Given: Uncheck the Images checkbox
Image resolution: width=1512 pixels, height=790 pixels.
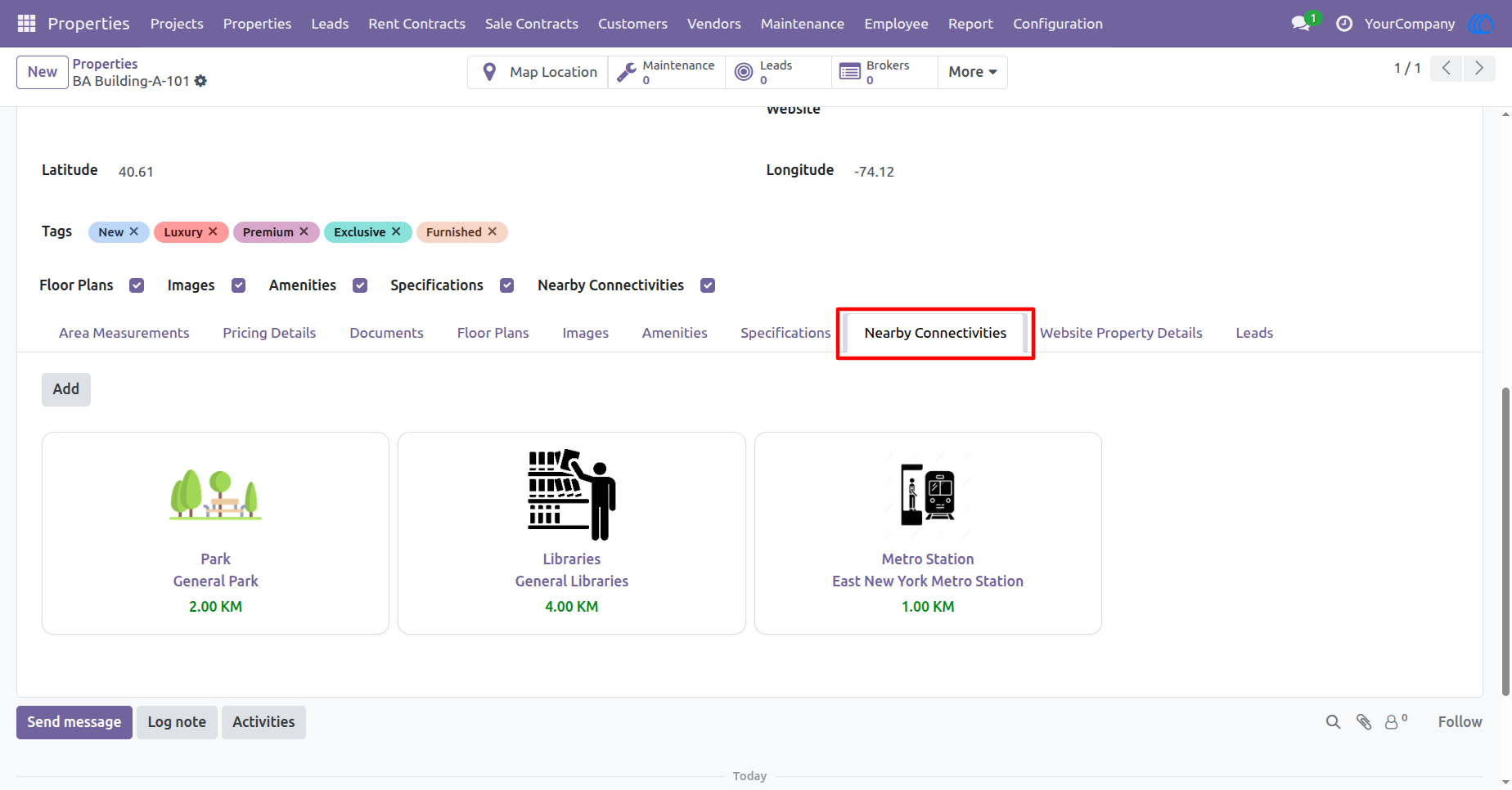Looking at the screenshot, I should tap(239, 285).
